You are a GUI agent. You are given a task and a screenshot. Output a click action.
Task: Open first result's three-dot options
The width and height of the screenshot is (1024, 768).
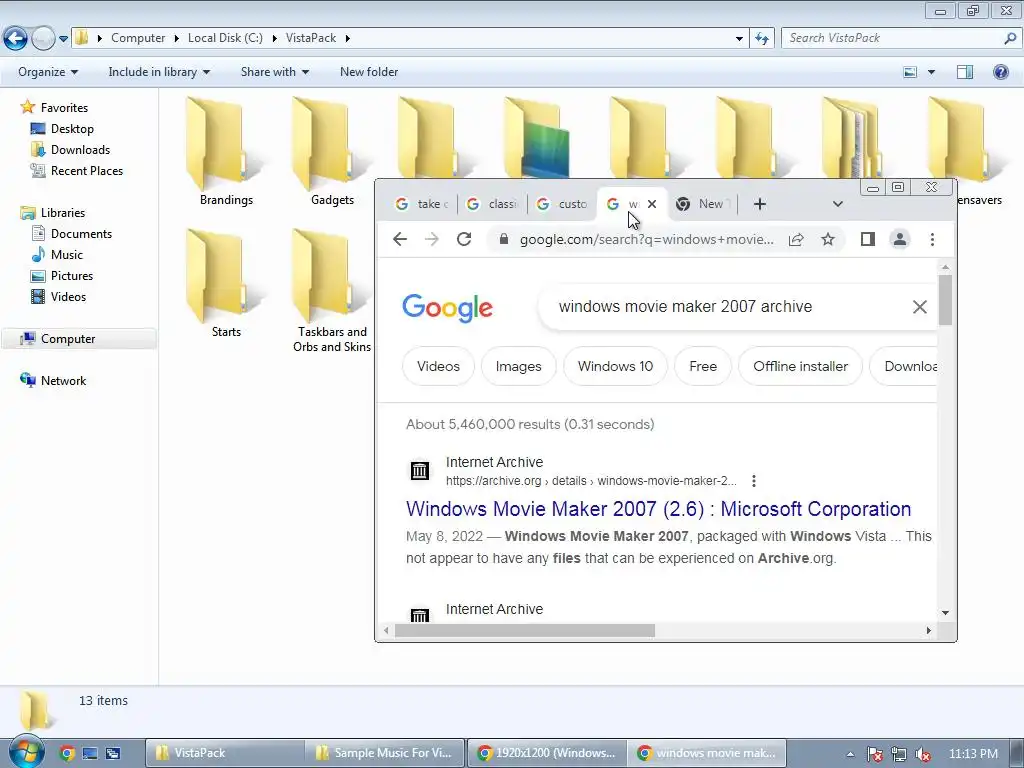point(754,481)
